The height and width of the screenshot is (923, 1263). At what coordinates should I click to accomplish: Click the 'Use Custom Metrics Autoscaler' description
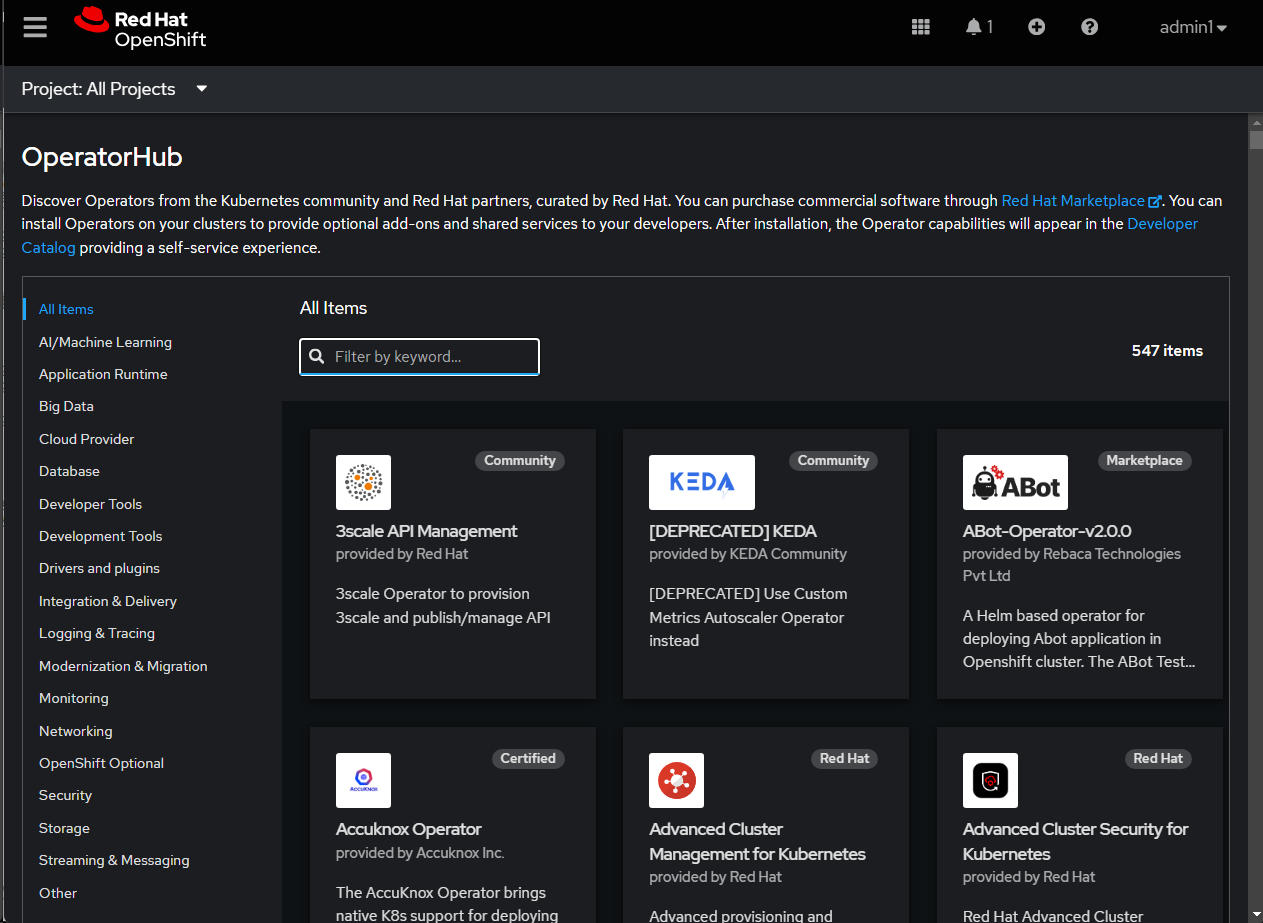[748, 617]
